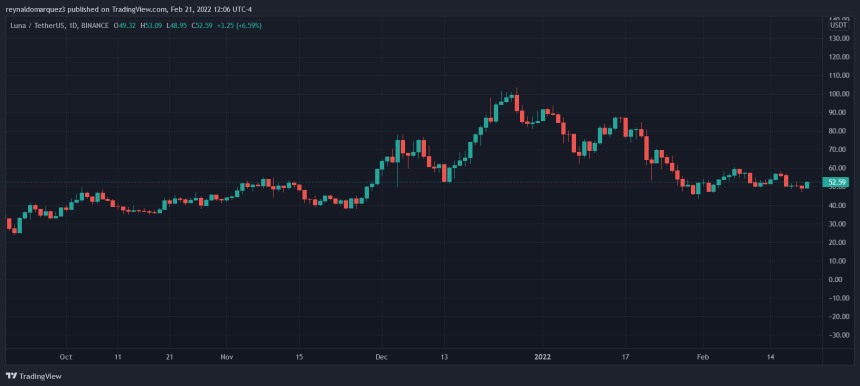The height and width of the screenshot is (386, 860).
Task: Click the 2022 label on time axis
Action: pos(542,357)
